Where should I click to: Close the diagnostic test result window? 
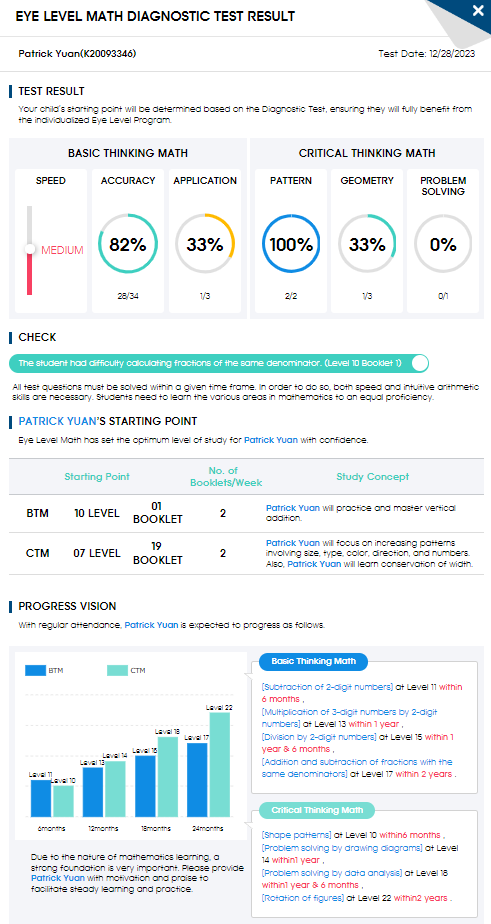click(x=477, y=10)
